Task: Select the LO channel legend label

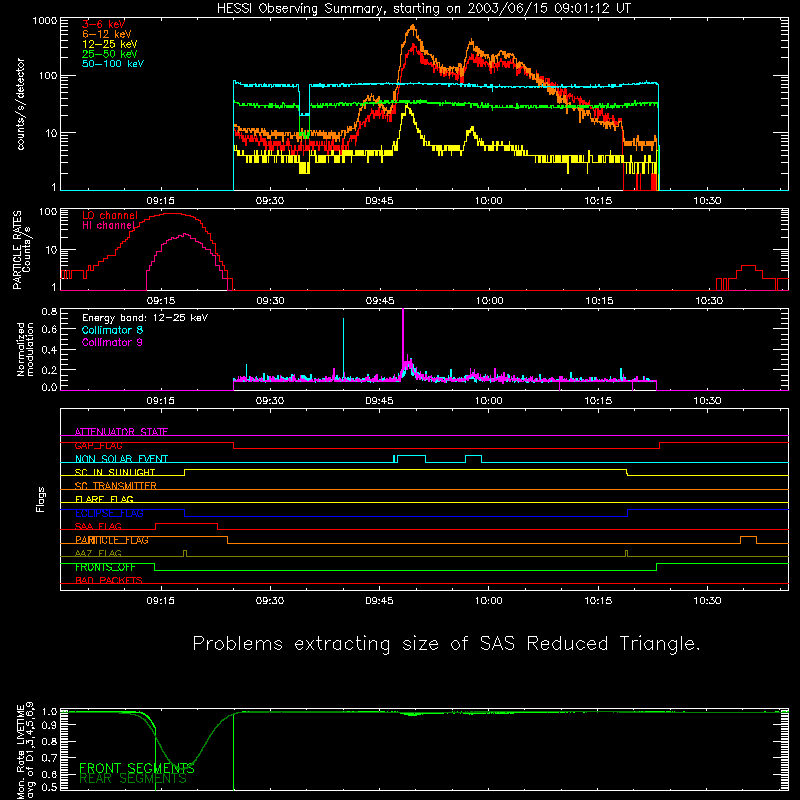Action: point(110,215)
